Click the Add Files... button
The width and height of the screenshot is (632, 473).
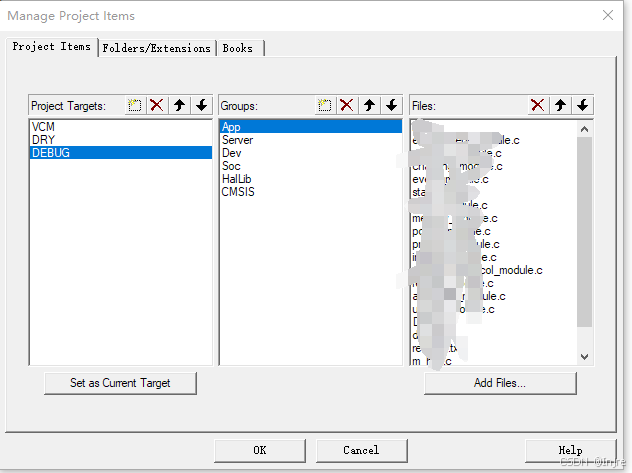click(x=500, y=383)
